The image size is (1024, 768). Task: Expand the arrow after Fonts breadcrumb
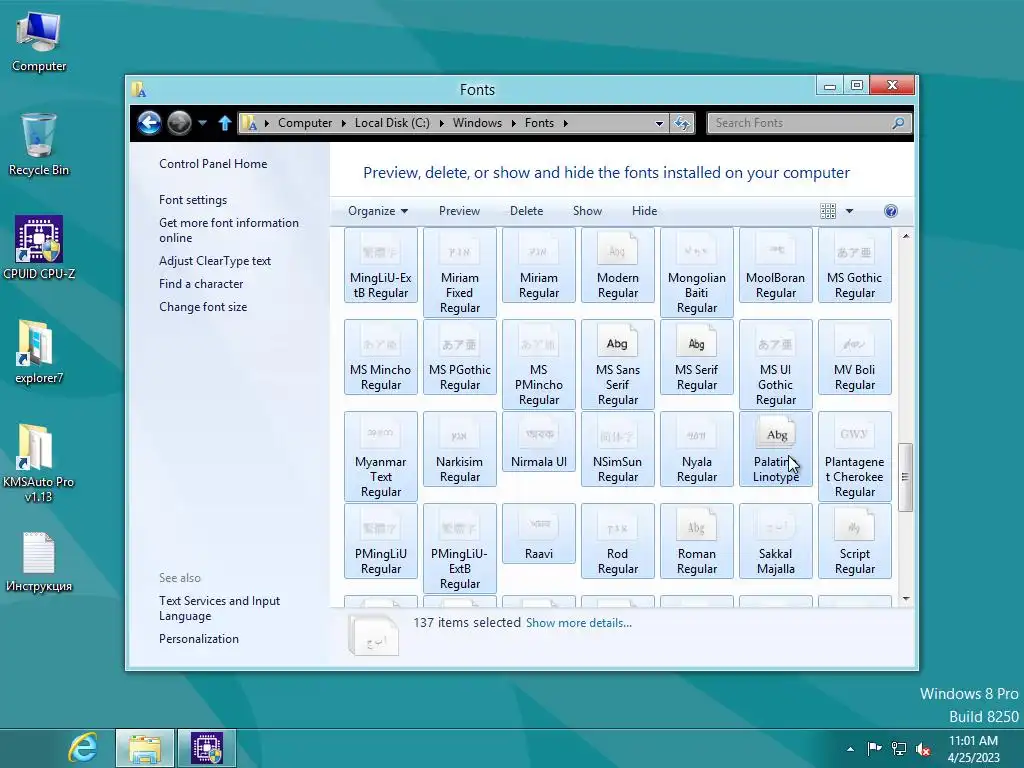[566, 123]
